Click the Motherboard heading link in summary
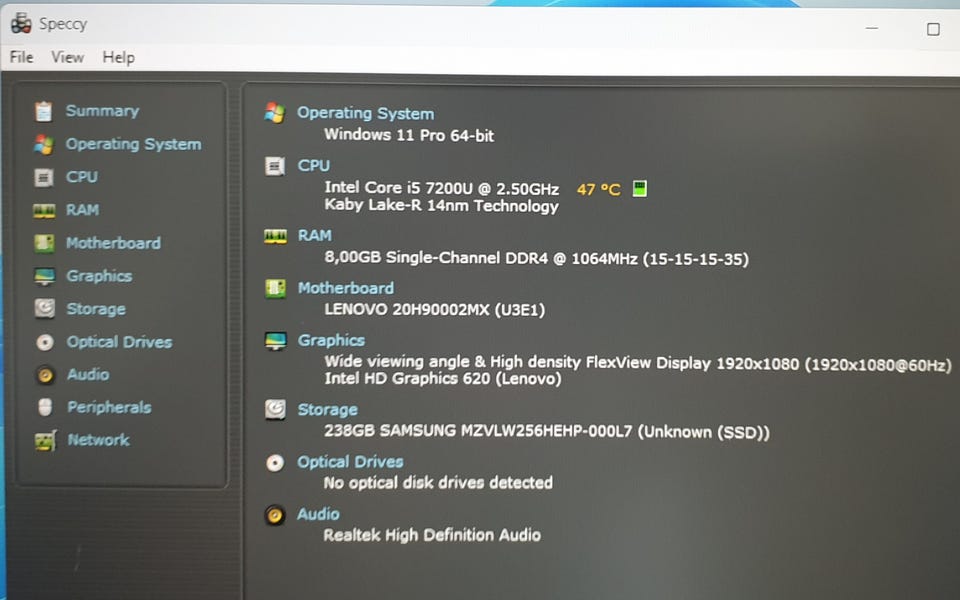Screen dimensions: 960x600 346,288
